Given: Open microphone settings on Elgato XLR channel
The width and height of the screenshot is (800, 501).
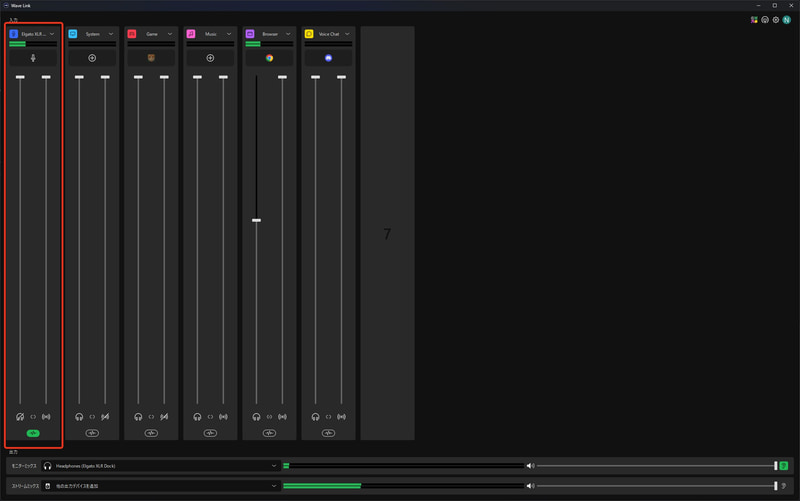Looking at the screenshot, I should pos(33,58).
